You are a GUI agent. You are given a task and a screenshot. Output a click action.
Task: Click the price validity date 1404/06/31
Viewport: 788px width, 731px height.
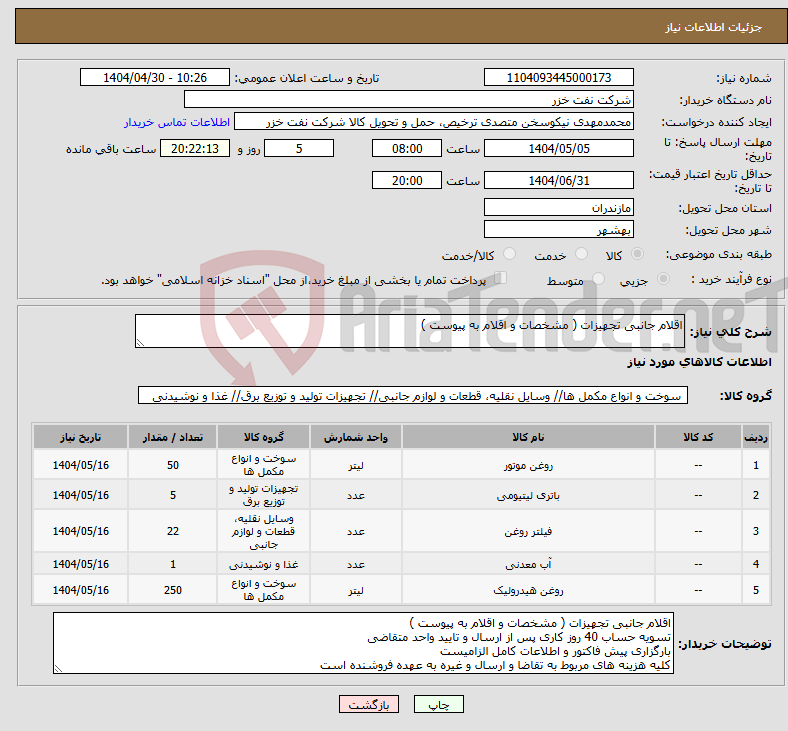click(558, 180)
